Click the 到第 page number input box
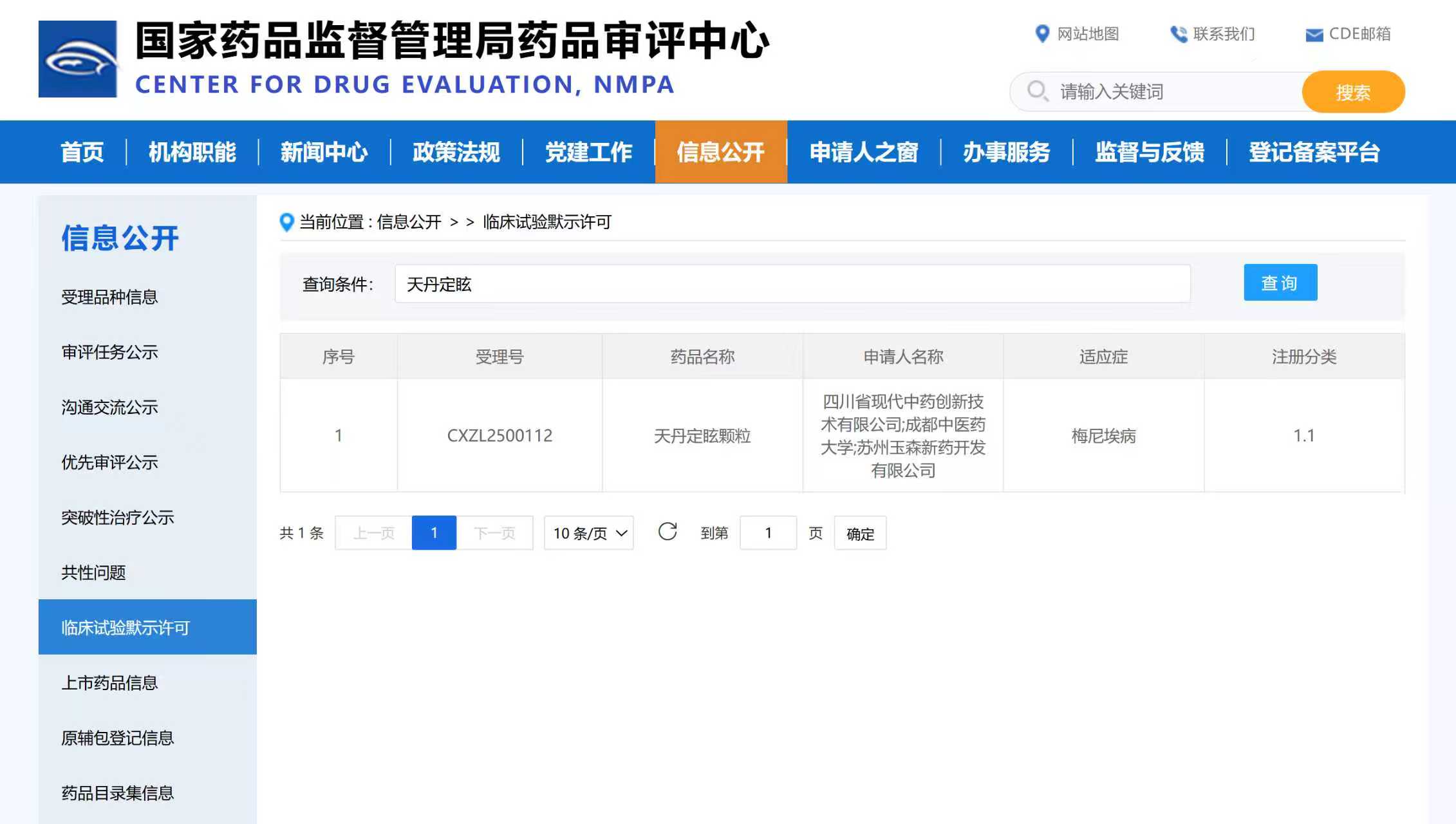This screenshot has width=1456, height=824. 768,533
